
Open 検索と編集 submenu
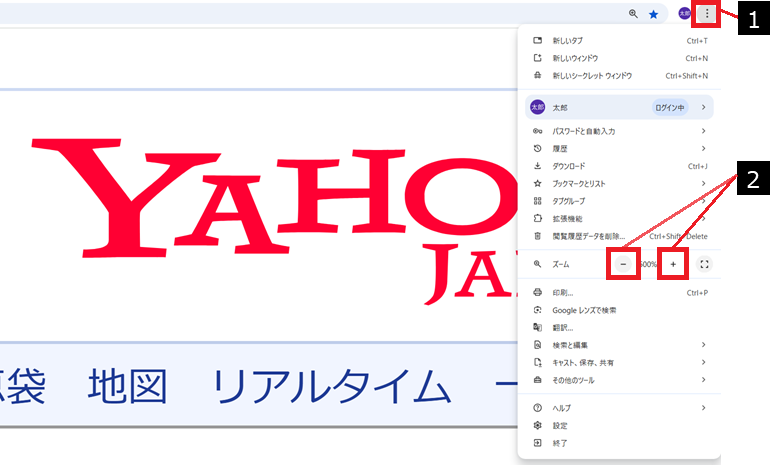point(620,345)
